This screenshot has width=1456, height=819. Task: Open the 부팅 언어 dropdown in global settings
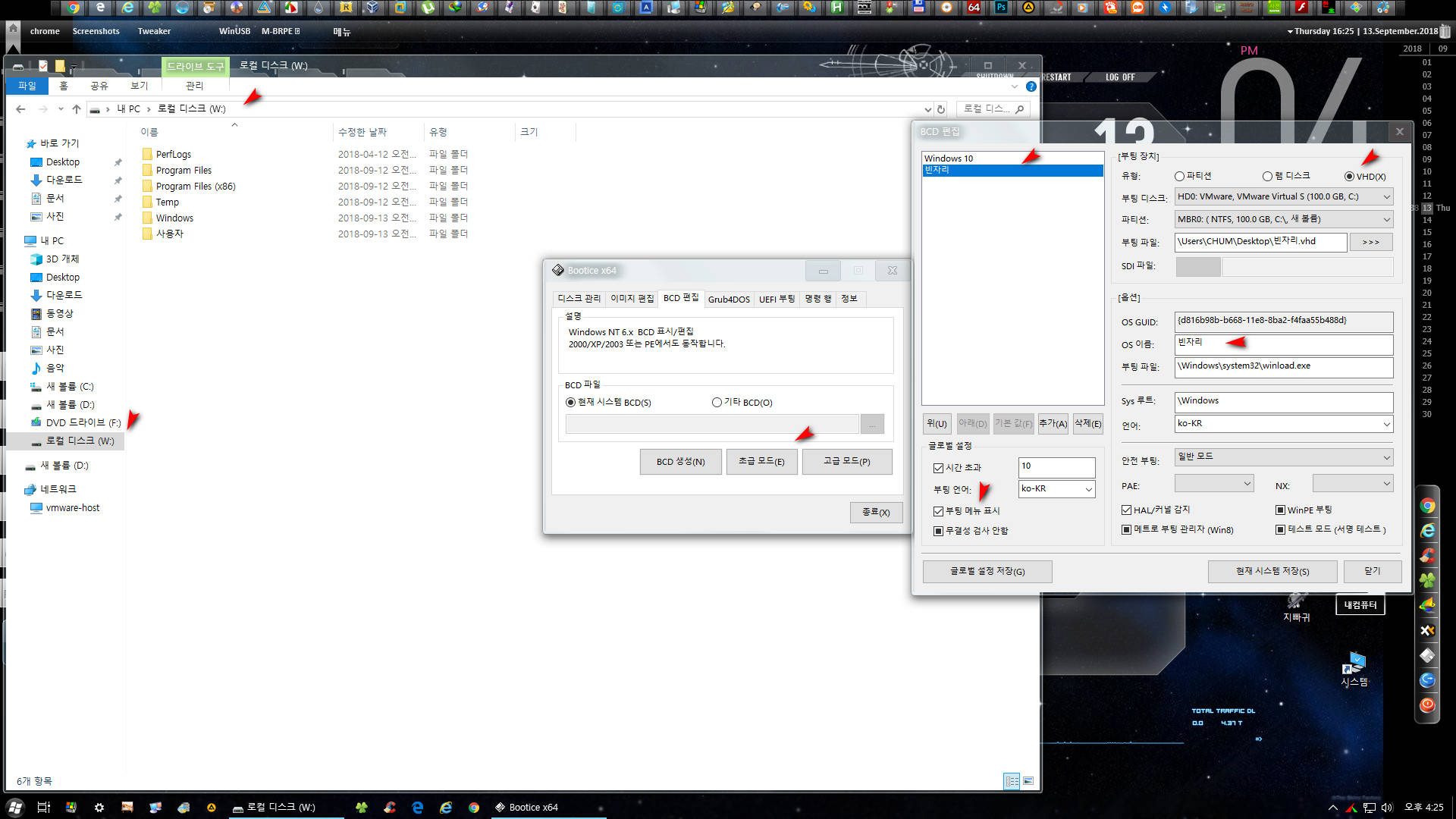coord(1056,489)
